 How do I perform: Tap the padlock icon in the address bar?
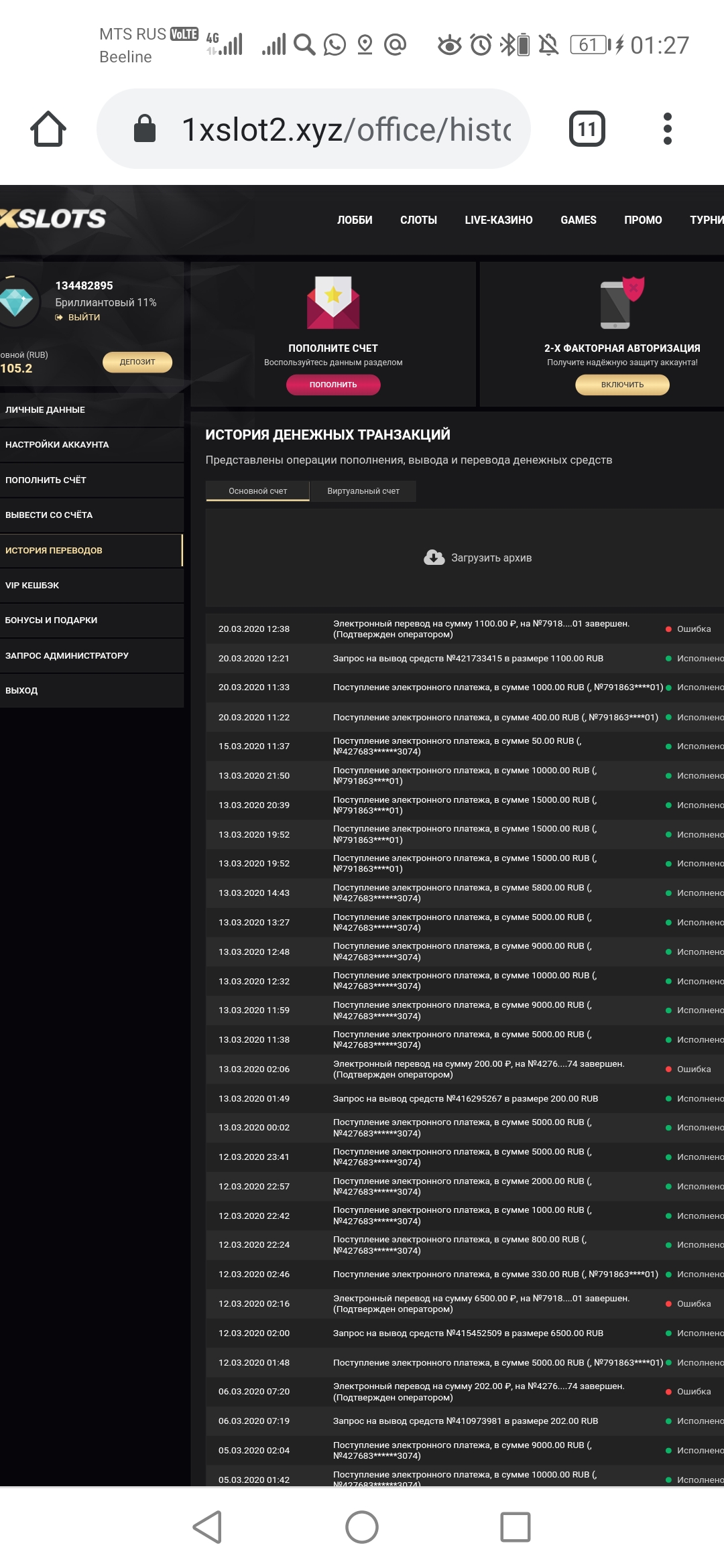(x=145, y=129)
